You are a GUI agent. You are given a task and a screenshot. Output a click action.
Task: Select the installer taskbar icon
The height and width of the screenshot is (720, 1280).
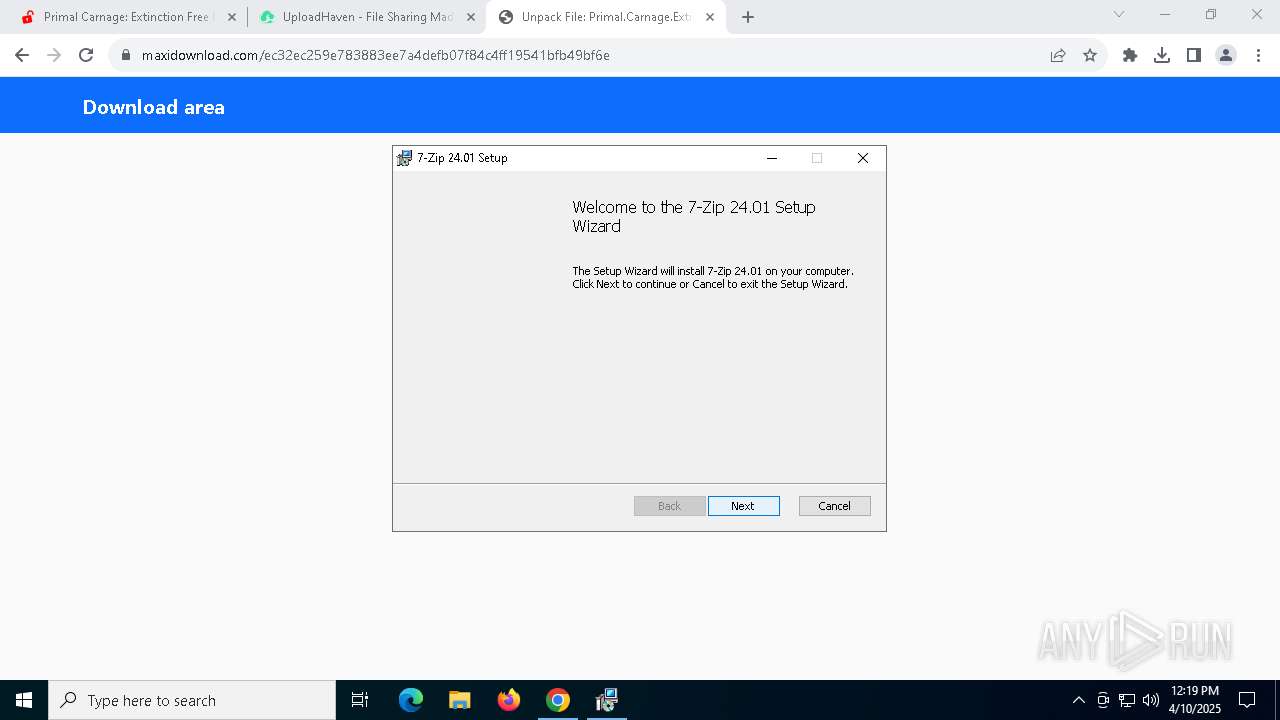pos(606,700)
